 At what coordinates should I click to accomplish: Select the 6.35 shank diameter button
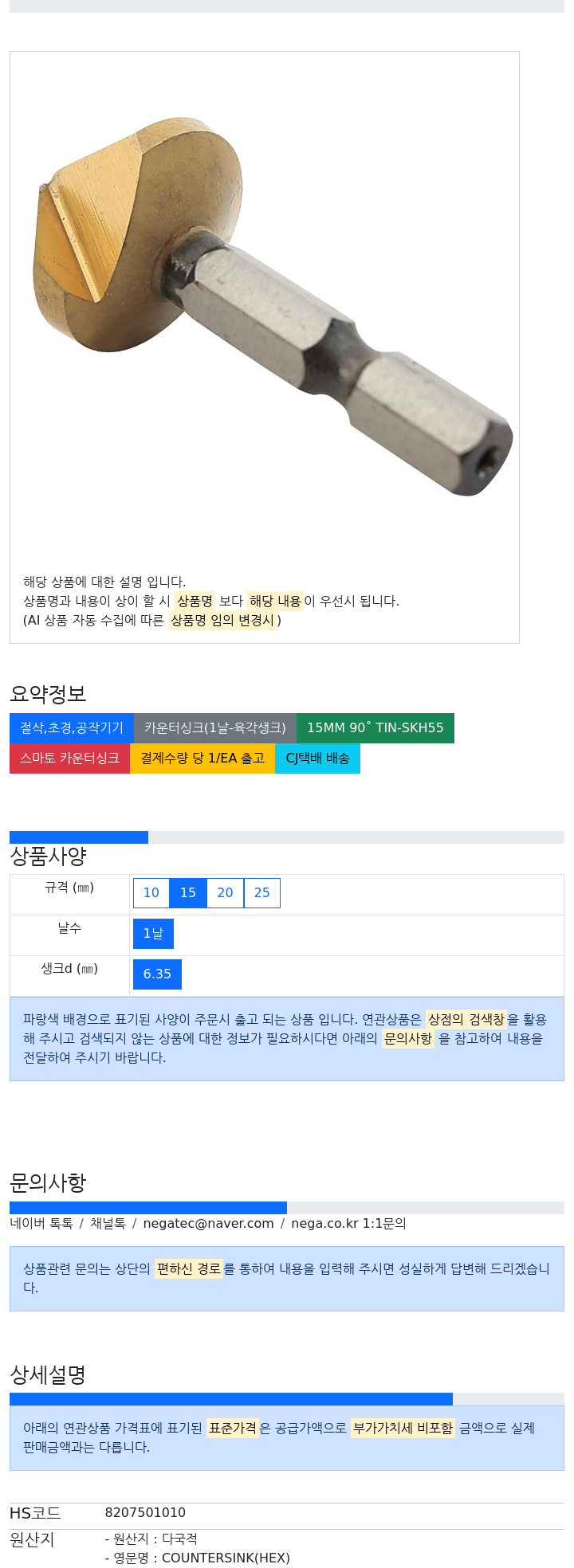157,974
